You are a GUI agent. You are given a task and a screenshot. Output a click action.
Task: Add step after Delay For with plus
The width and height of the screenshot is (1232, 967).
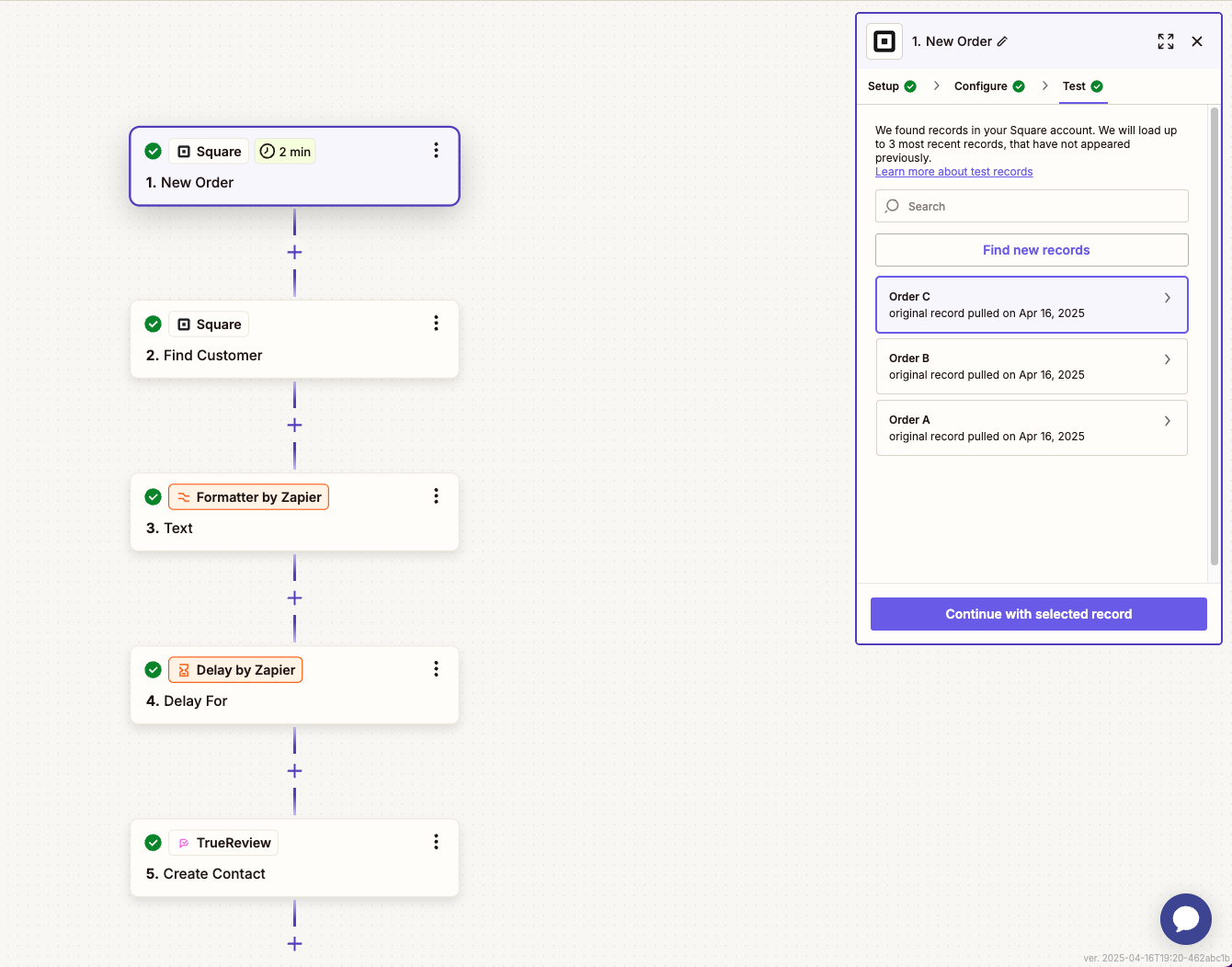coord(294,770)
